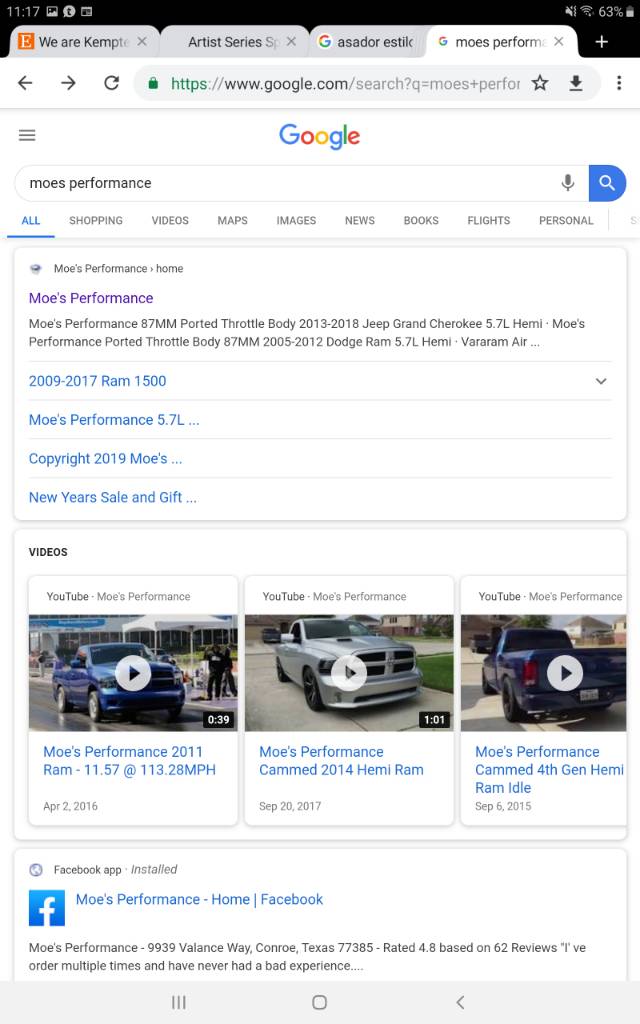The height and width of the screenshot is (1024, 640).
Task: Click the Facebook logo icon
Action: pos(47,908)
